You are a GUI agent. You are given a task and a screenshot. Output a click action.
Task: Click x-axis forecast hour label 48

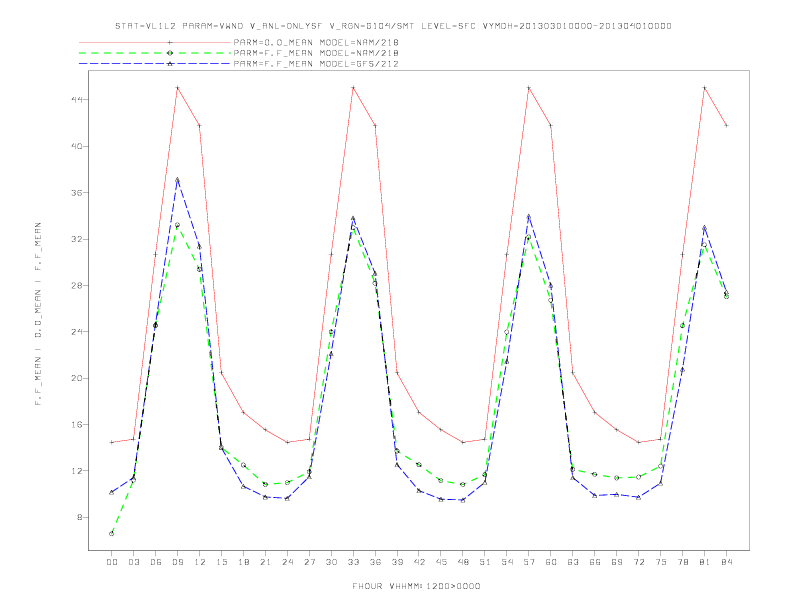click(x=463, y=562)
